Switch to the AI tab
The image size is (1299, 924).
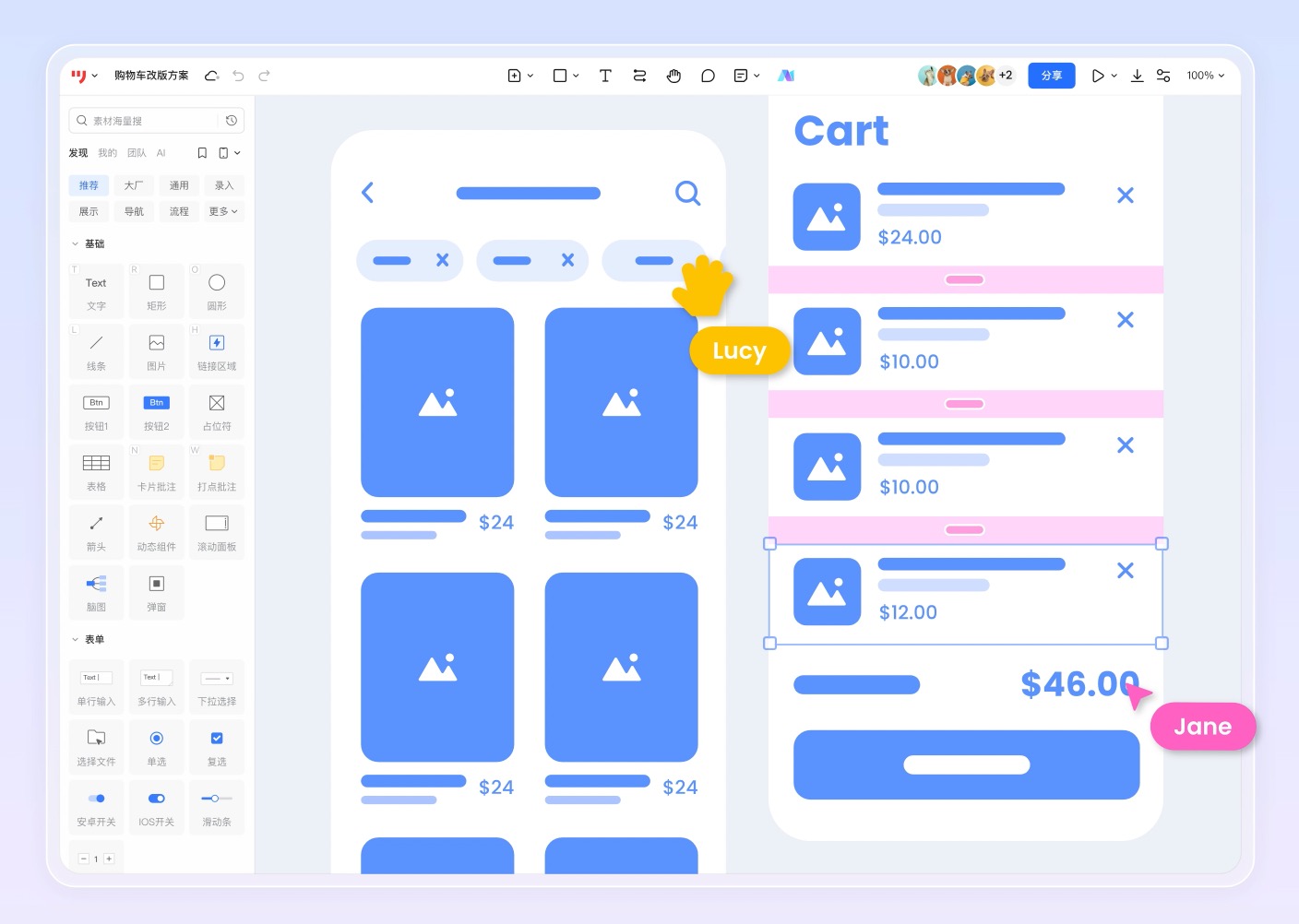click(x=161, y=153)
